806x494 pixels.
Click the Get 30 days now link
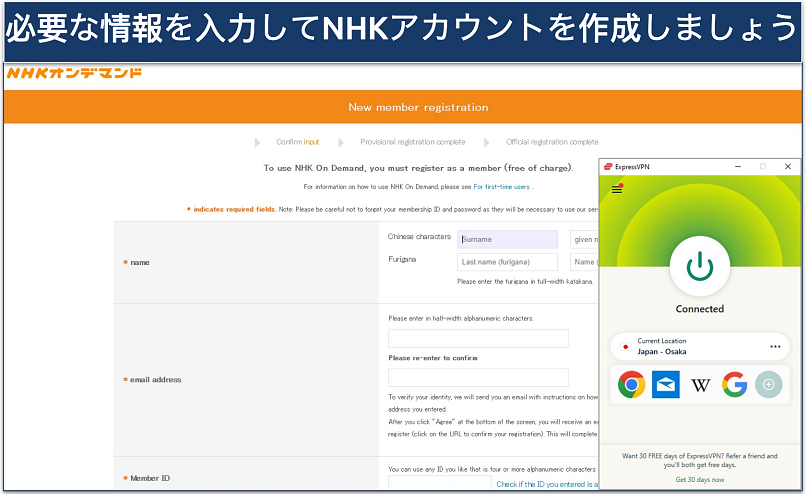(x=700, y=480)
